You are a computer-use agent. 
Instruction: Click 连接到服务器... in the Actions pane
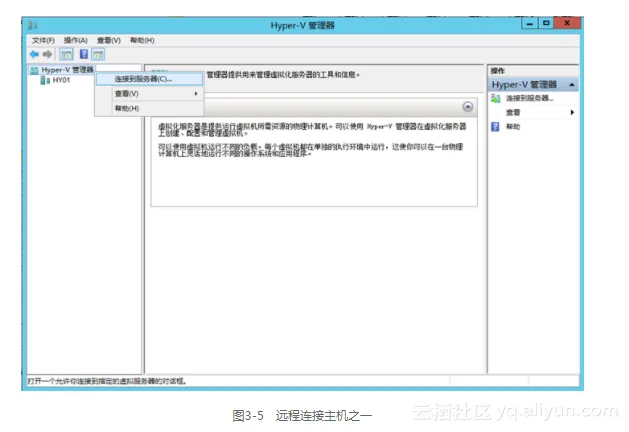(530, 98)
